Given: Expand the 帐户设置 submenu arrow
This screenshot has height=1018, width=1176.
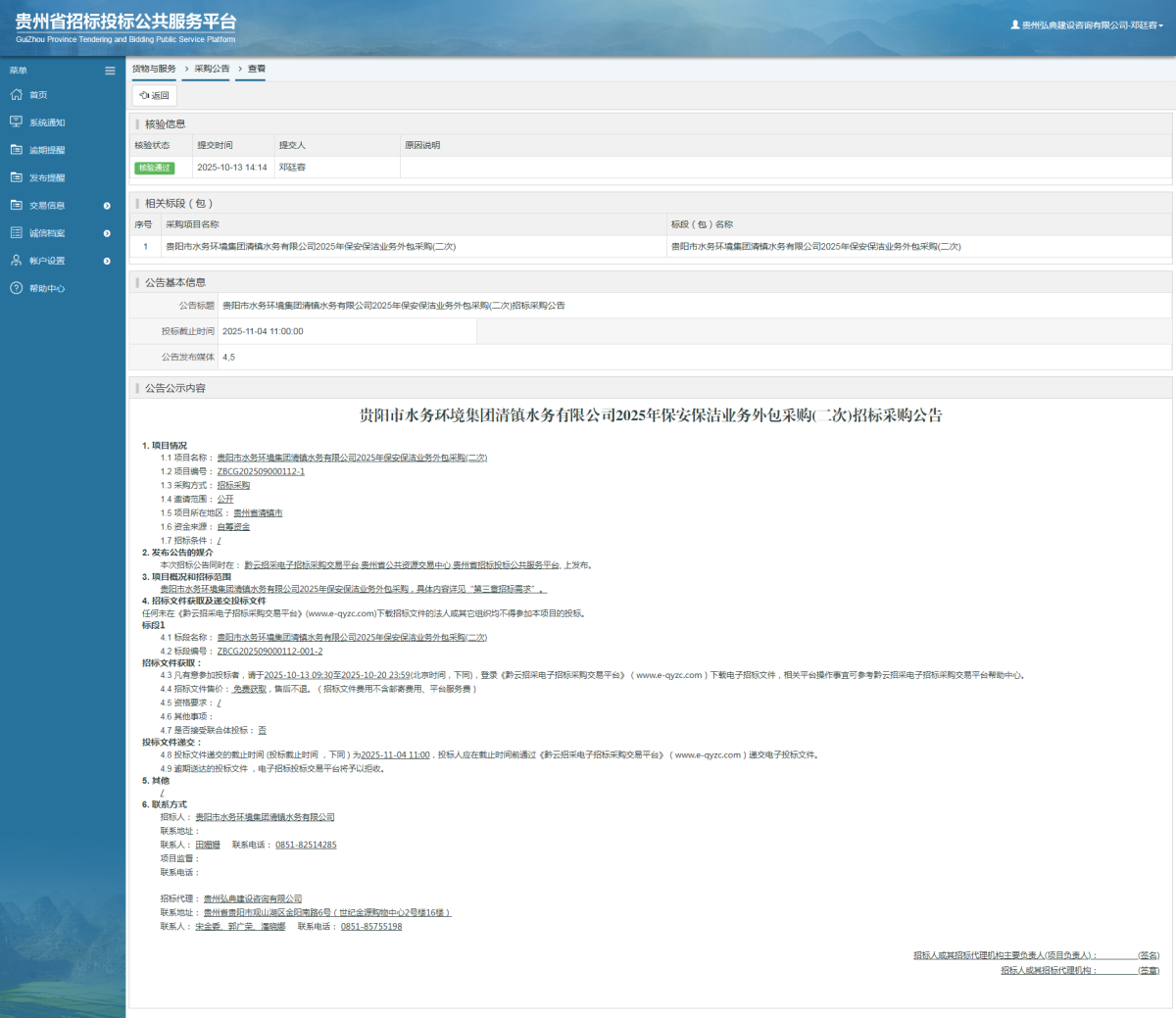Looking at the screenshot, I should click(107, 261).
